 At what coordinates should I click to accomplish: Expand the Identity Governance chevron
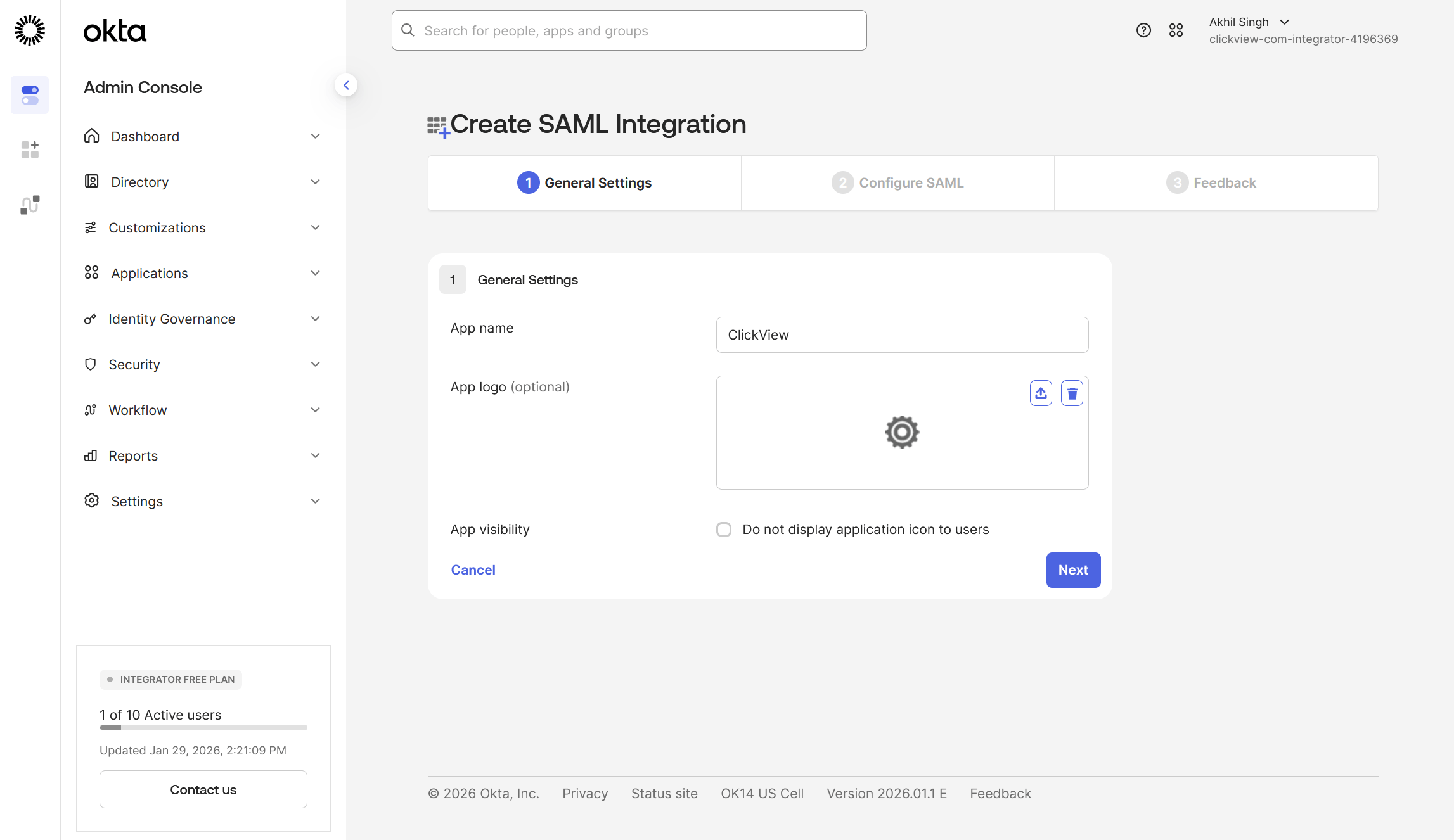(x=315, y=319)
